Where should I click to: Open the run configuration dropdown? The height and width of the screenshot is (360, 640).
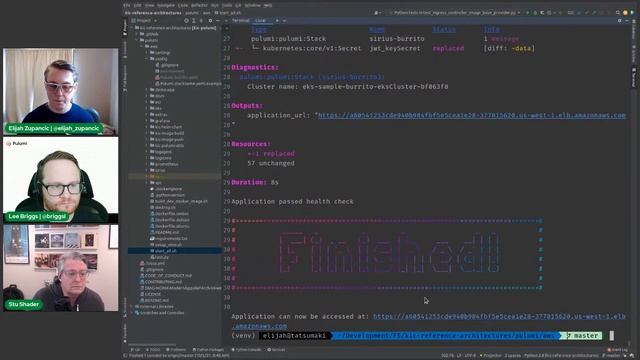click(x=455, y=13)
